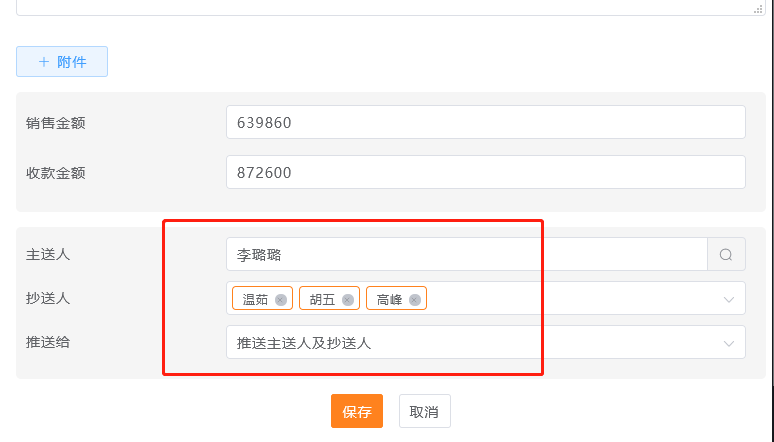Open the 推送给 dropdown chevron
The width and height of the screenshot is (774, 442).
pyautogui.click(x=728, y=343)
